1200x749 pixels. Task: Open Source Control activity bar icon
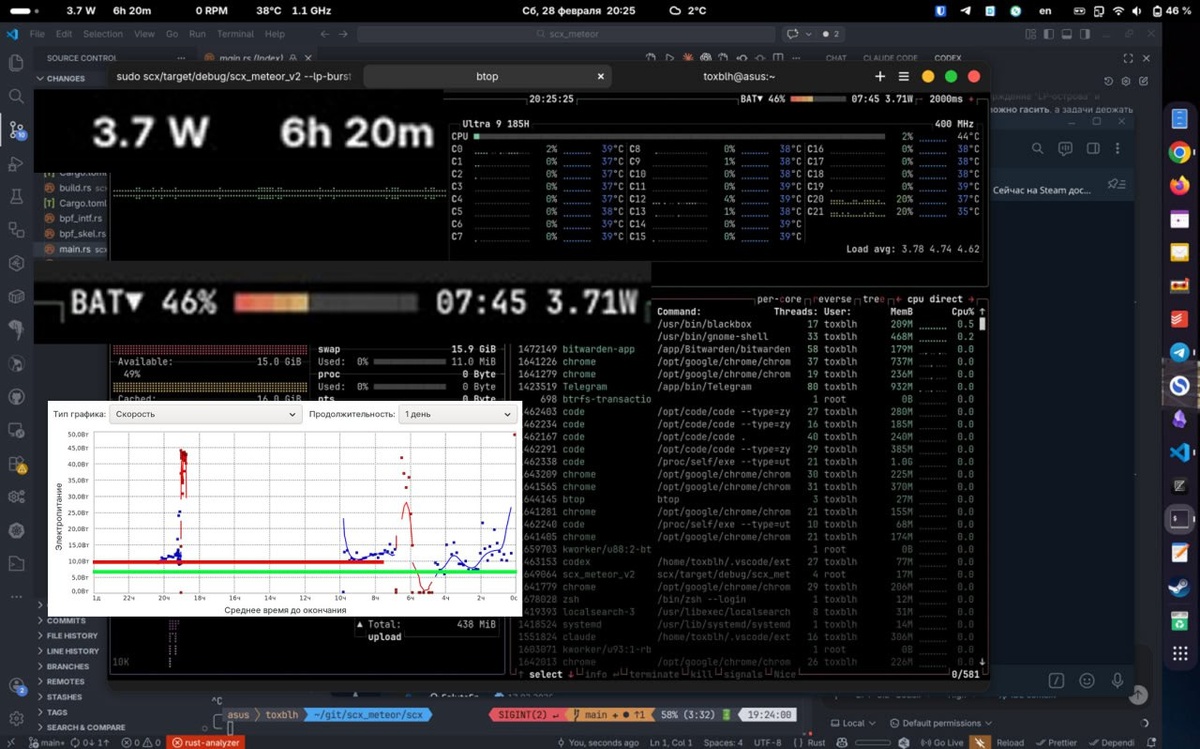16,130
